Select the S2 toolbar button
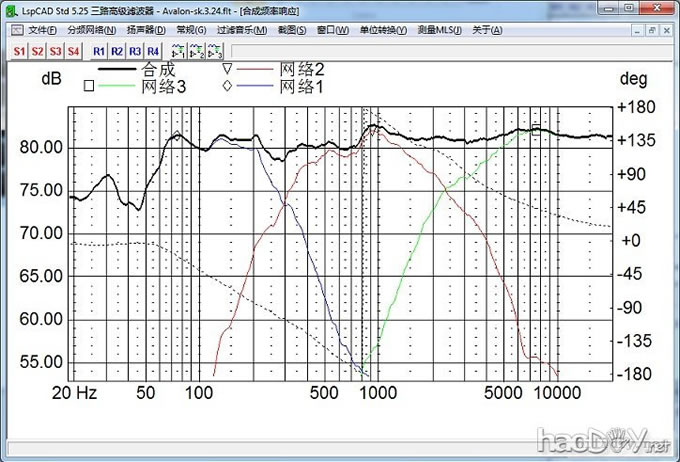Screen dimensions: 680x462 click(36, 49)
